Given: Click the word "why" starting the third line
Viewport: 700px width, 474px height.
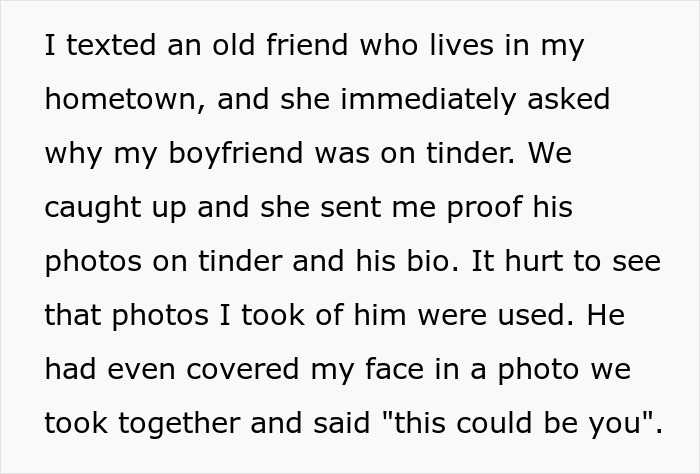Looking at the screenshot, I should 70,154.
